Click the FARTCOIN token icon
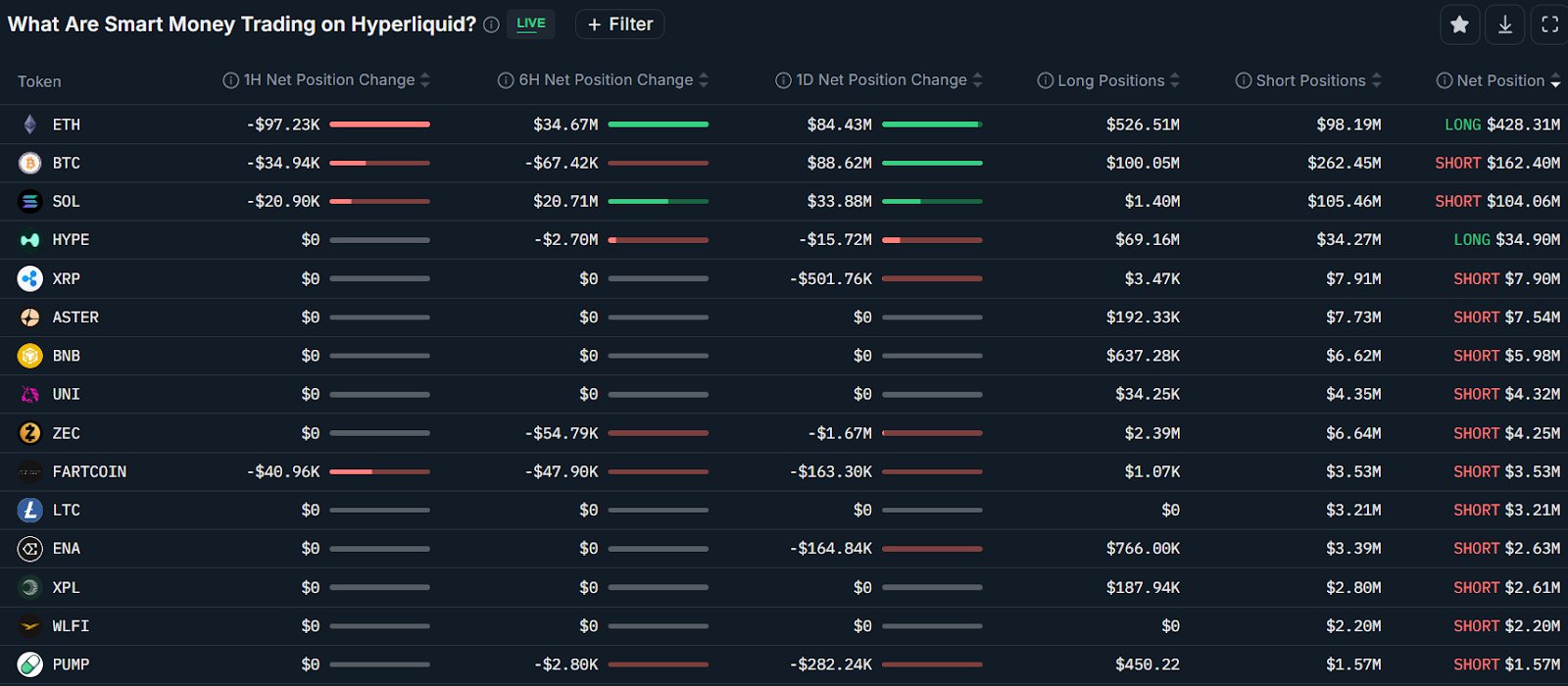 (30, 471)
